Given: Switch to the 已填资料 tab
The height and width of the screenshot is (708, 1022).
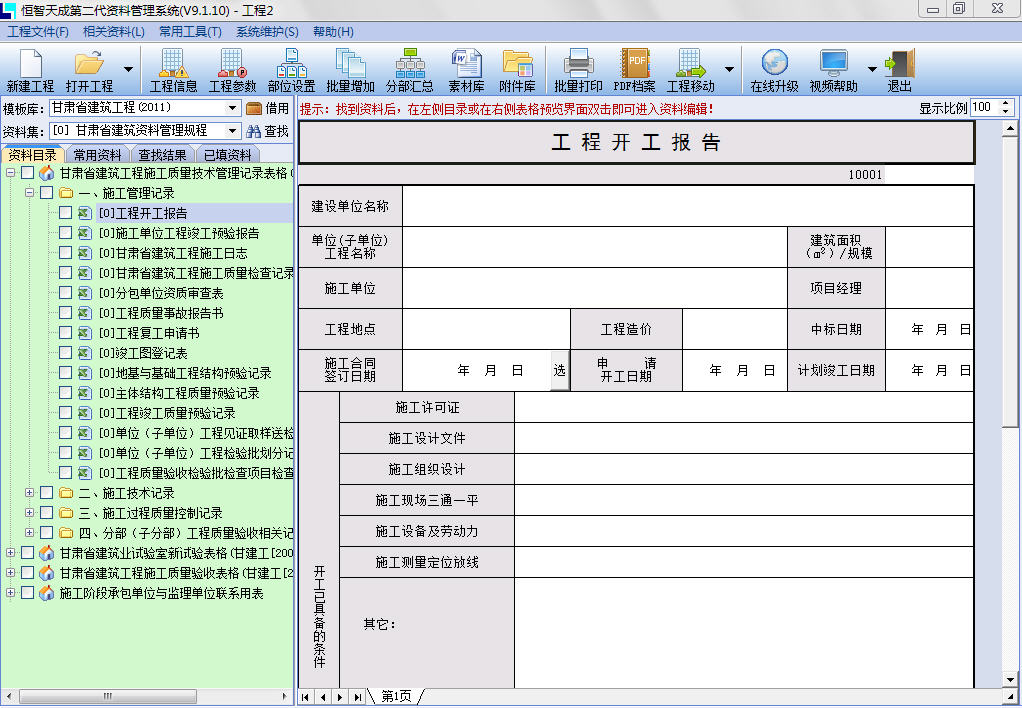Looking at the screenshot, I should pyautogui.click(x=227, y=155).
